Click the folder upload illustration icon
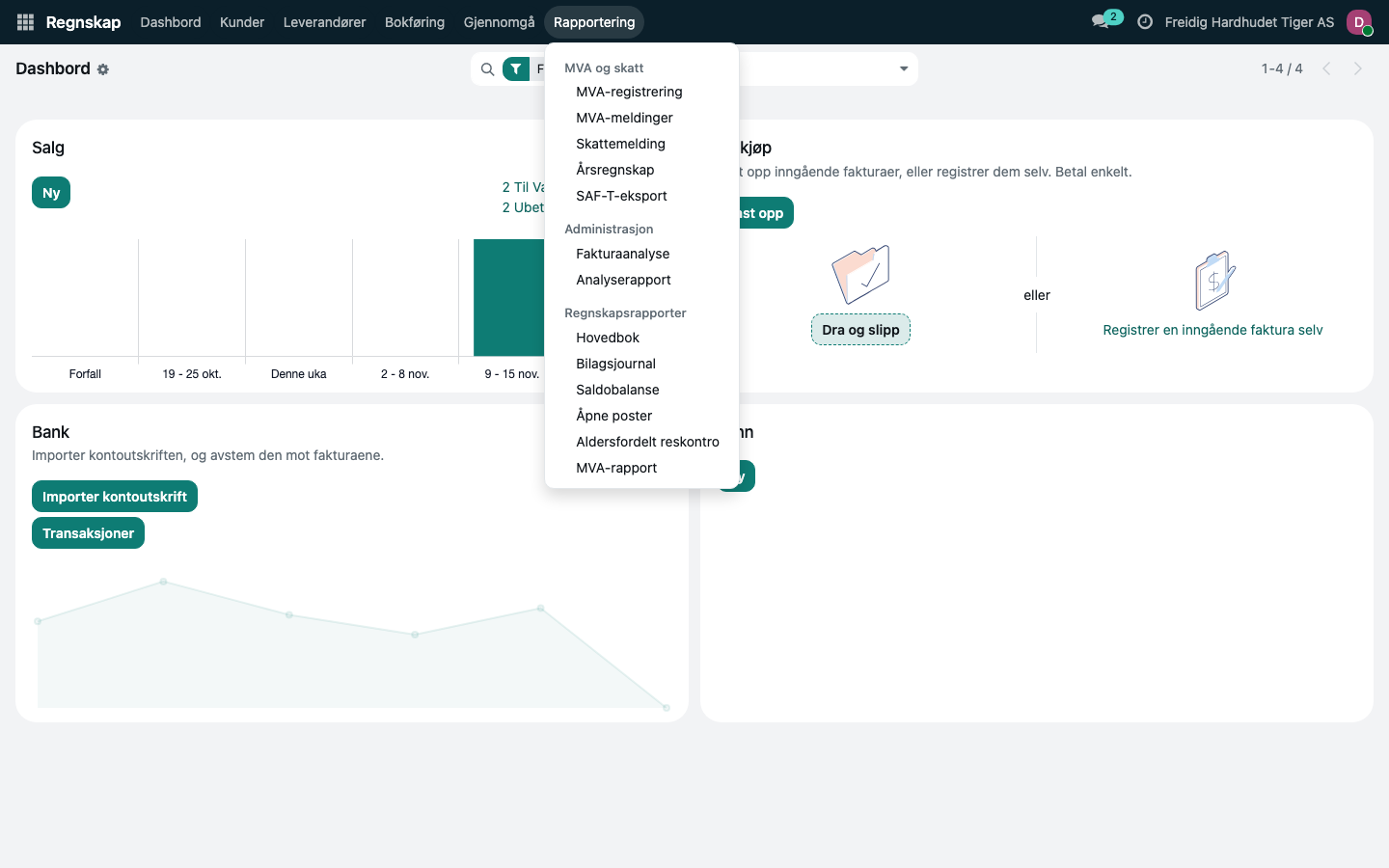 tap(860, 274)
